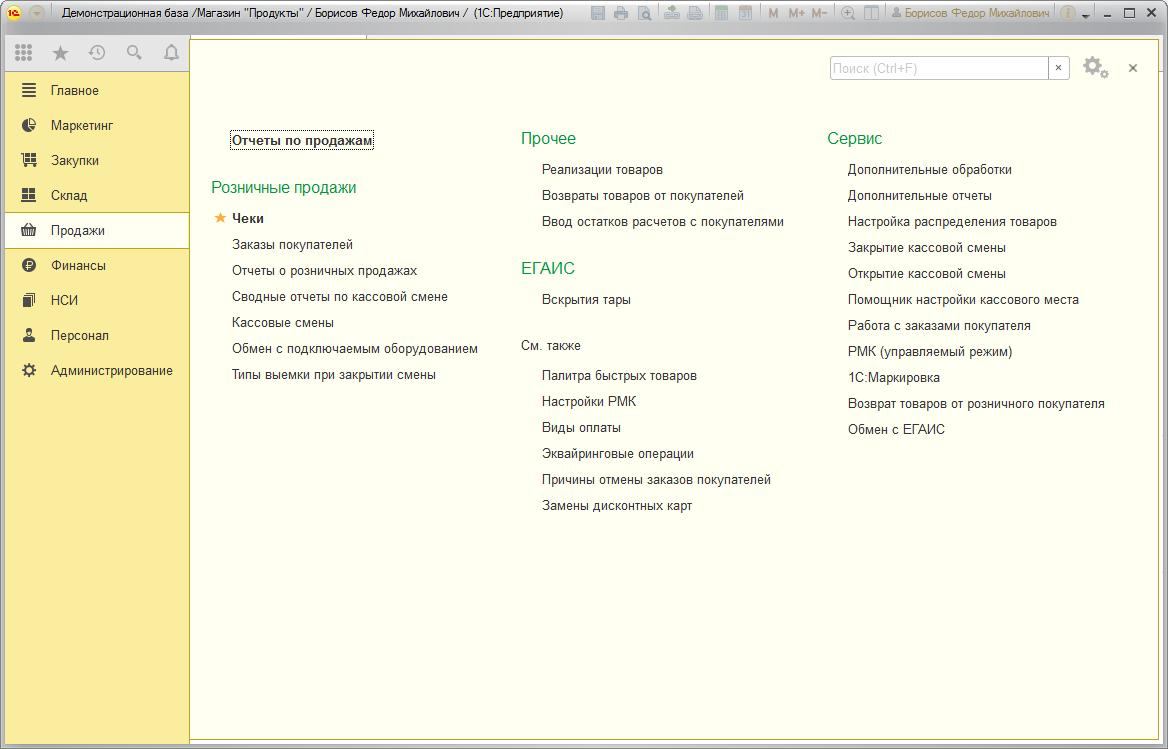Open Закрытие кассовой смены
Viewport: 1168px width, 749px height.
pyautogui.click(x=927, y=248)
